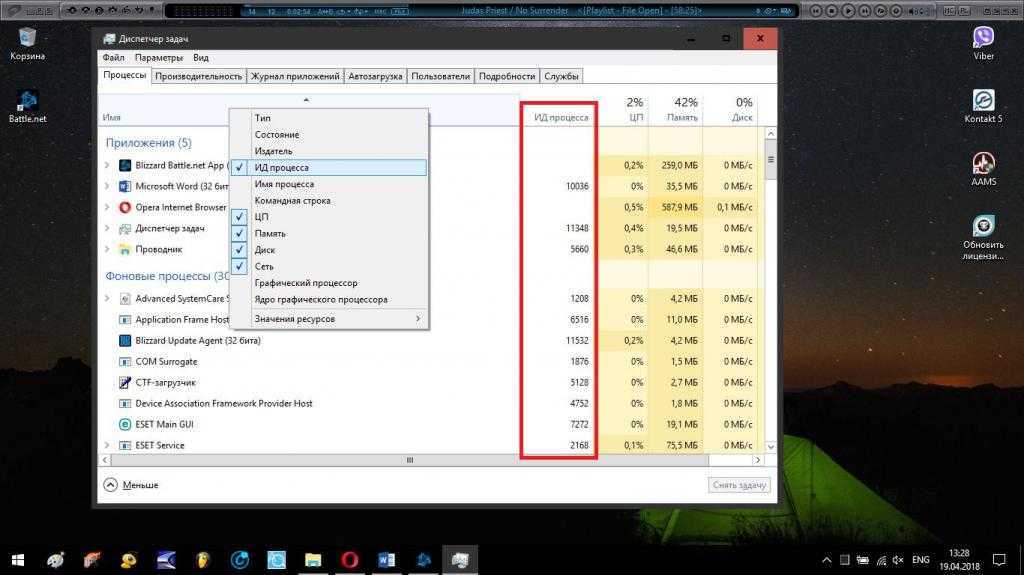Enable the Имя процесса column option

click(x=284, y=184)
